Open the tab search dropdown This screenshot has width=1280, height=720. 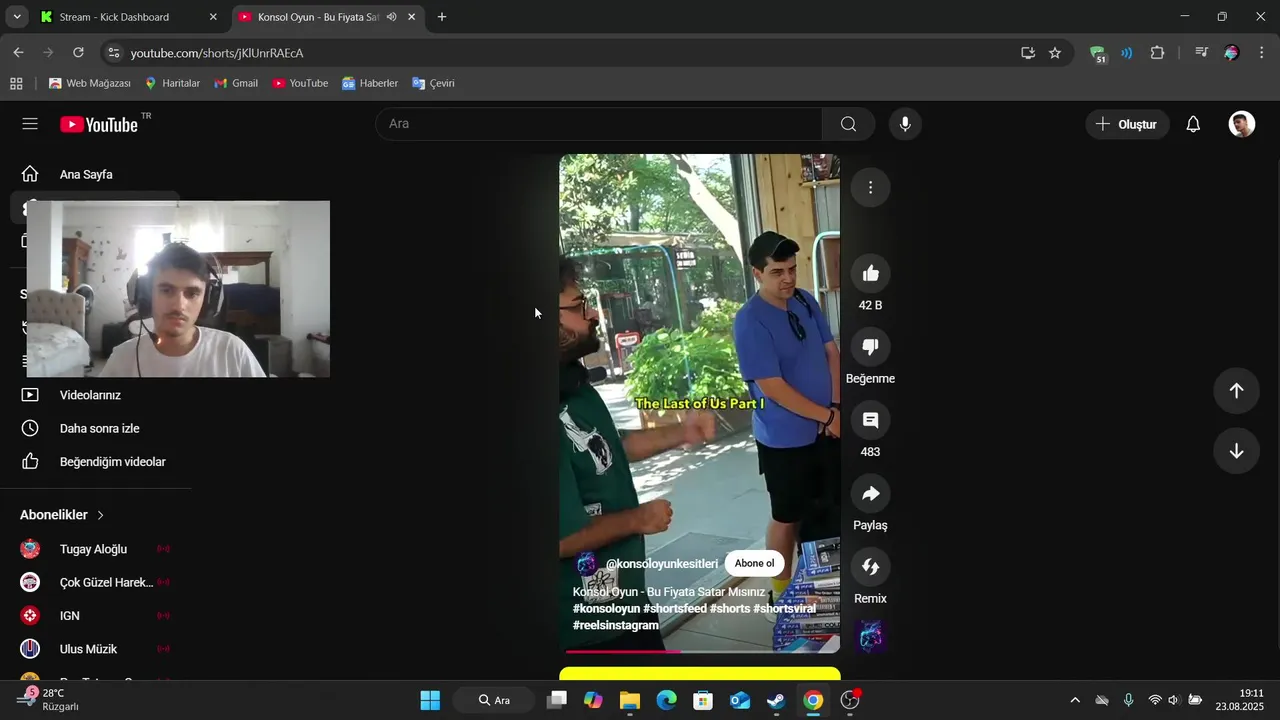[17, 17]
